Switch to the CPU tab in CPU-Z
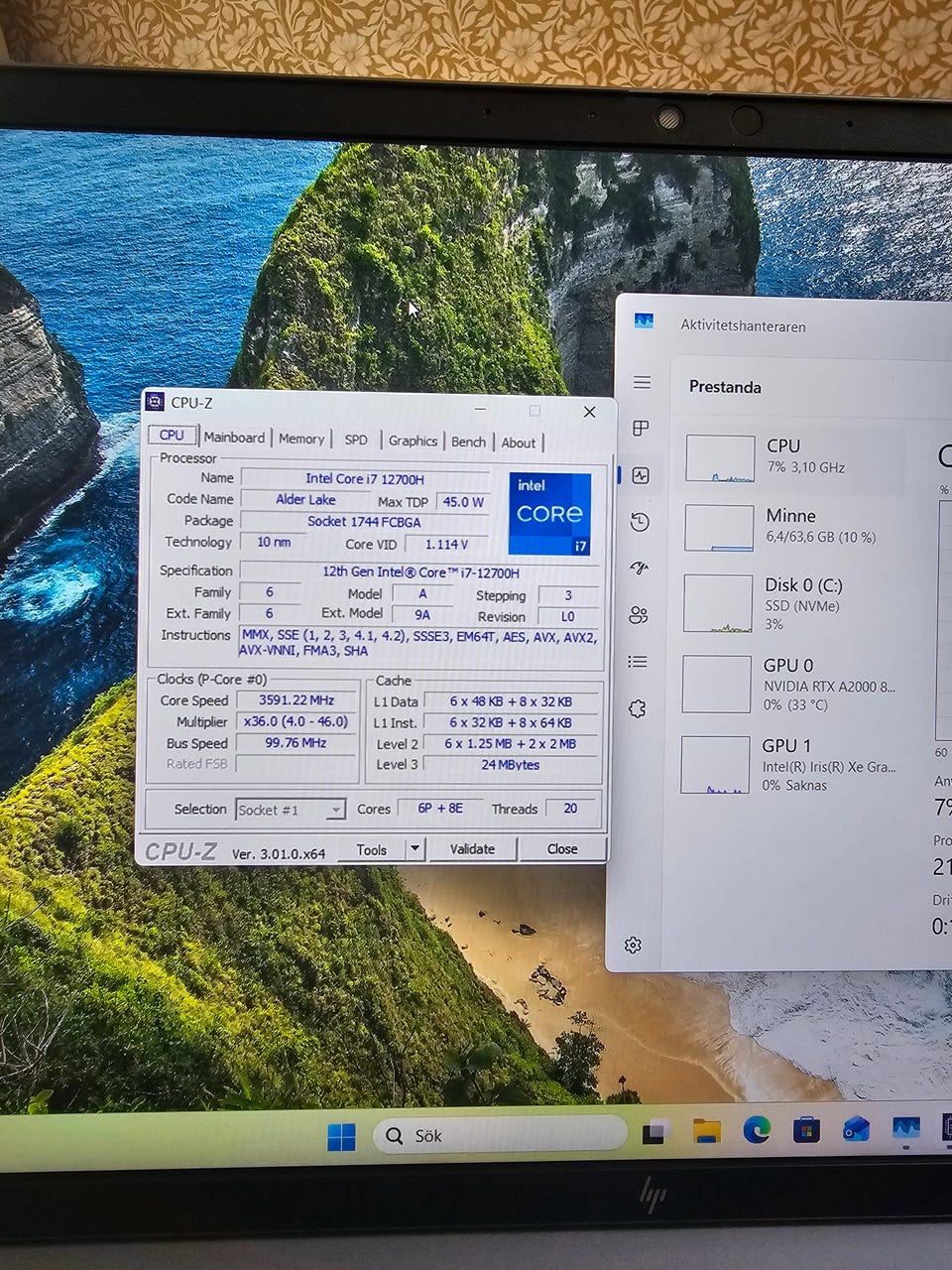This screenshot has width=952, height=1270. (x=172, y=436)
